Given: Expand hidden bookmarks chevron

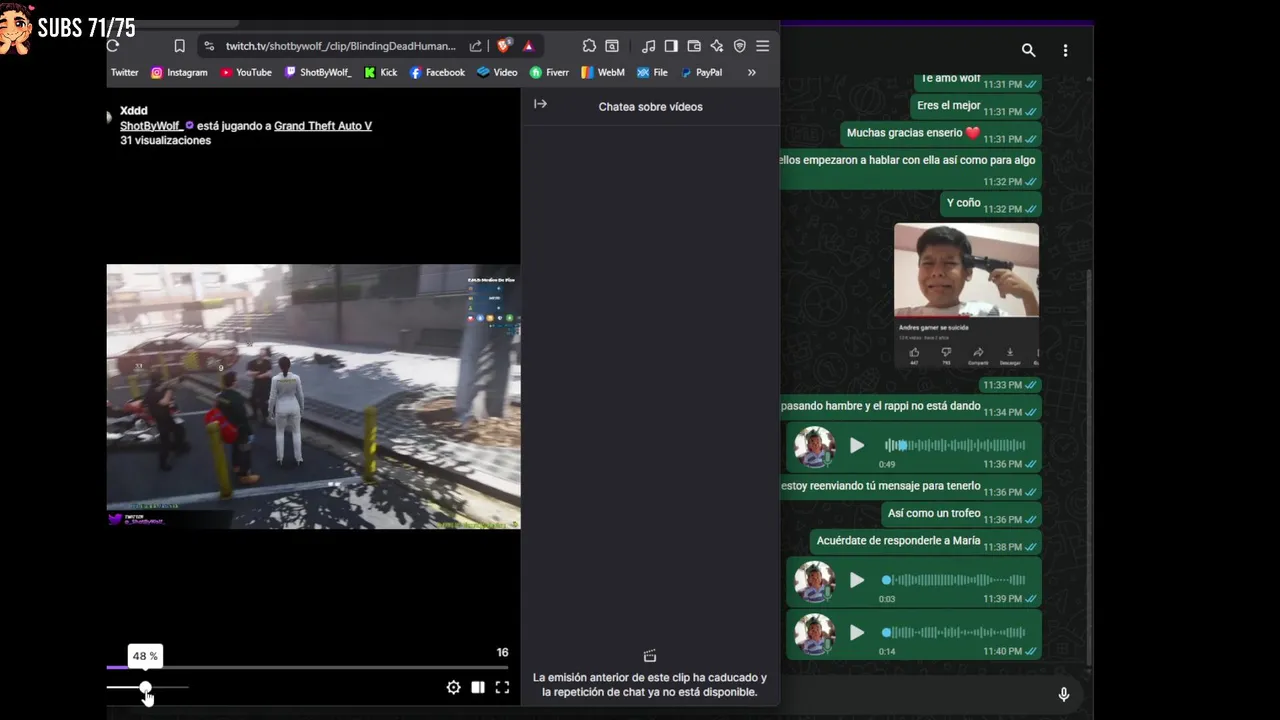Looking at the screenshot, I should pos(752,72).
